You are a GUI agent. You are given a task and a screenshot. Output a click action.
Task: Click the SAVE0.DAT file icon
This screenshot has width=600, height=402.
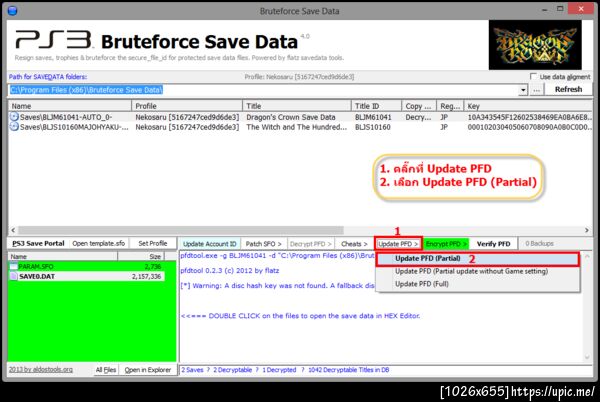(14, 276)
